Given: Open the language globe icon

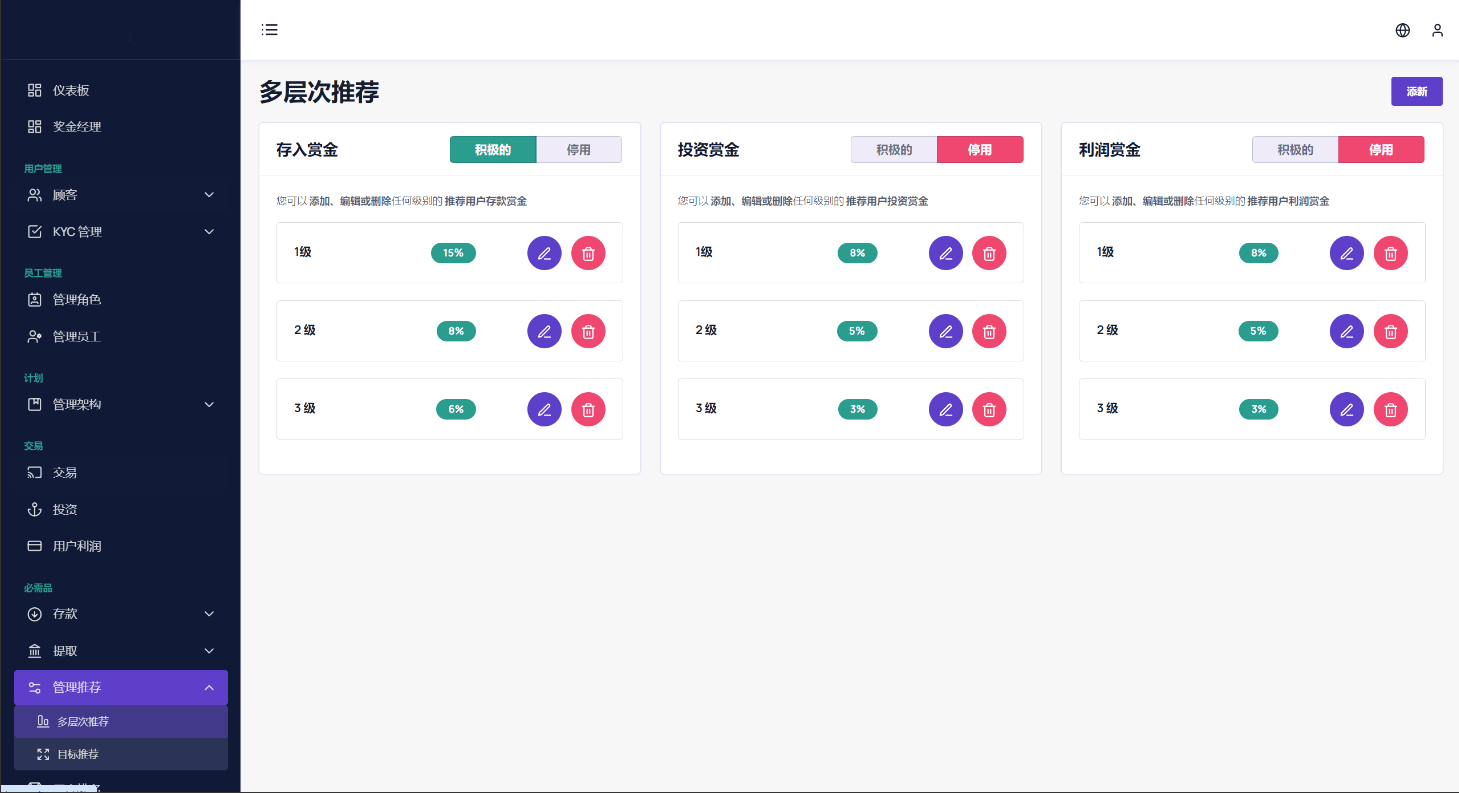Looking at the screenshot, I should (1403, 30).
